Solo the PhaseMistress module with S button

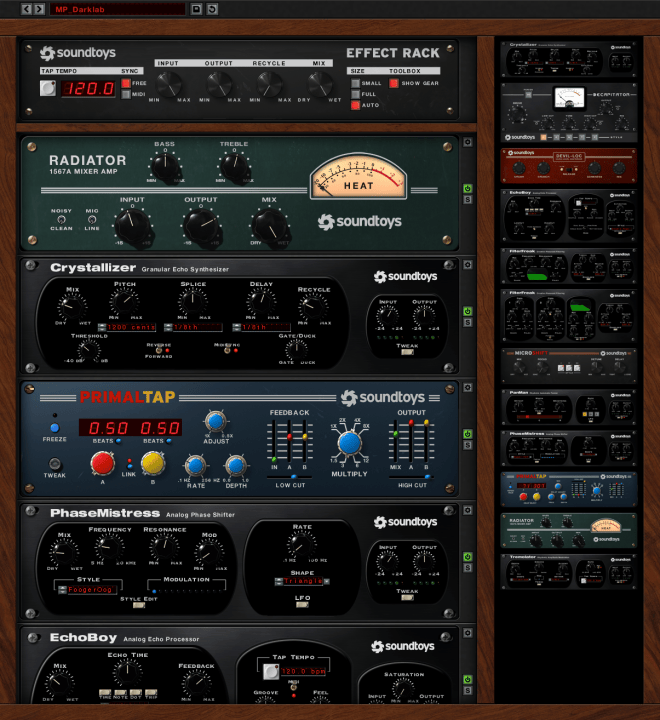[468, 568]
